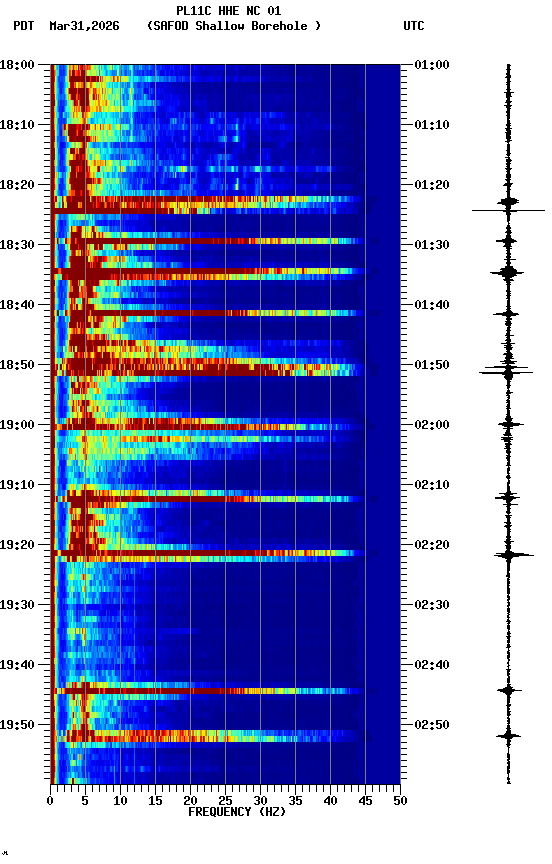Click the '5' frequency axis label
This screenshot has width=552, height=864.
[x=85, y=801]
